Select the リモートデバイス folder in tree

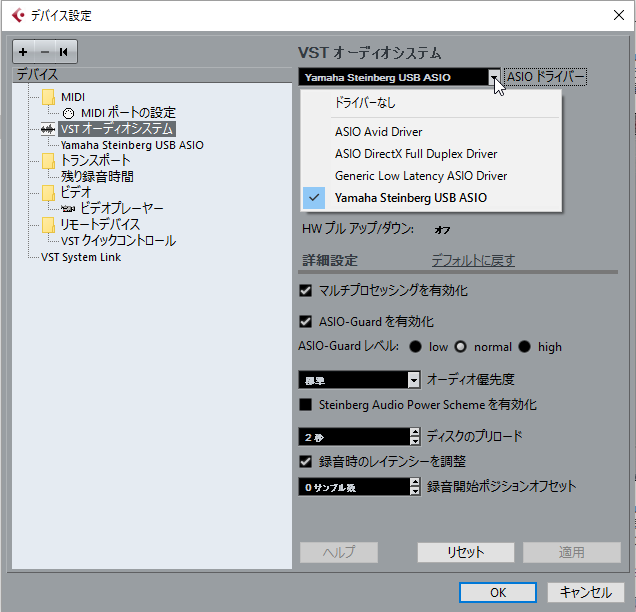48,225
